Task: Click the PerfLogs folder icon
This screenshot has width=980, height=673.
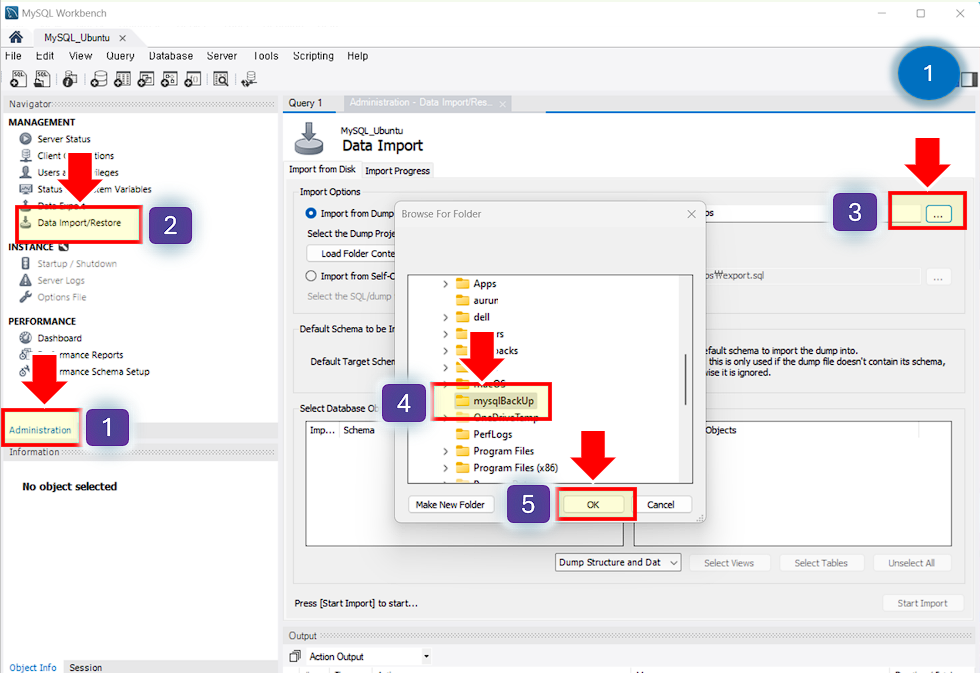Action: click(x=462, y=434)
